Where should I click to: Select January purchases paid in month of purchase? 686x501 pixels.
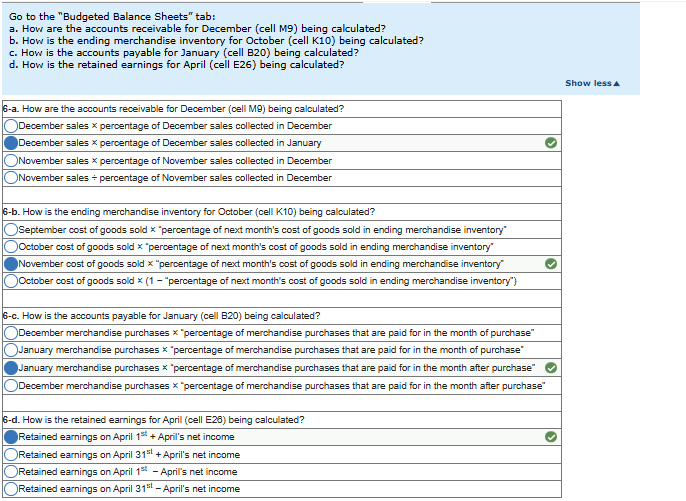click(11, 350)
